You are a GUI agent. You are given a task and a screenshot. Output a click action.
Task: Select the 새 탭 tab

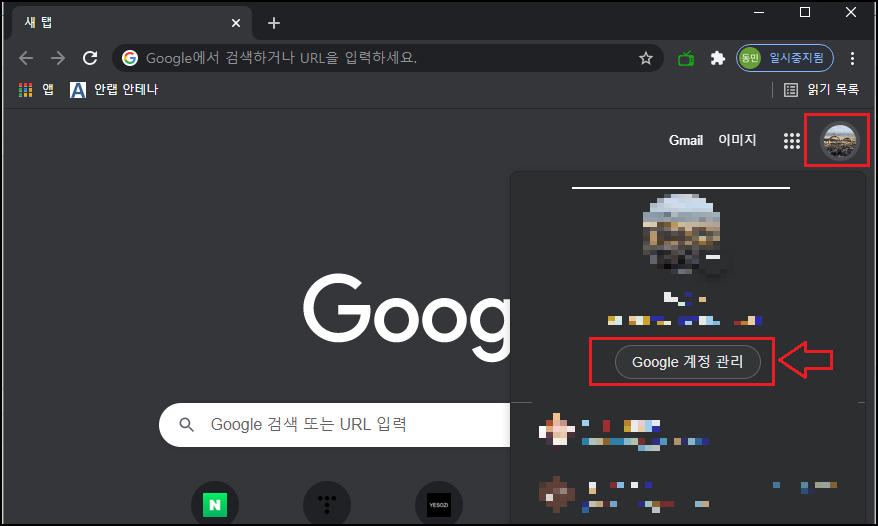tap(130, 22)
